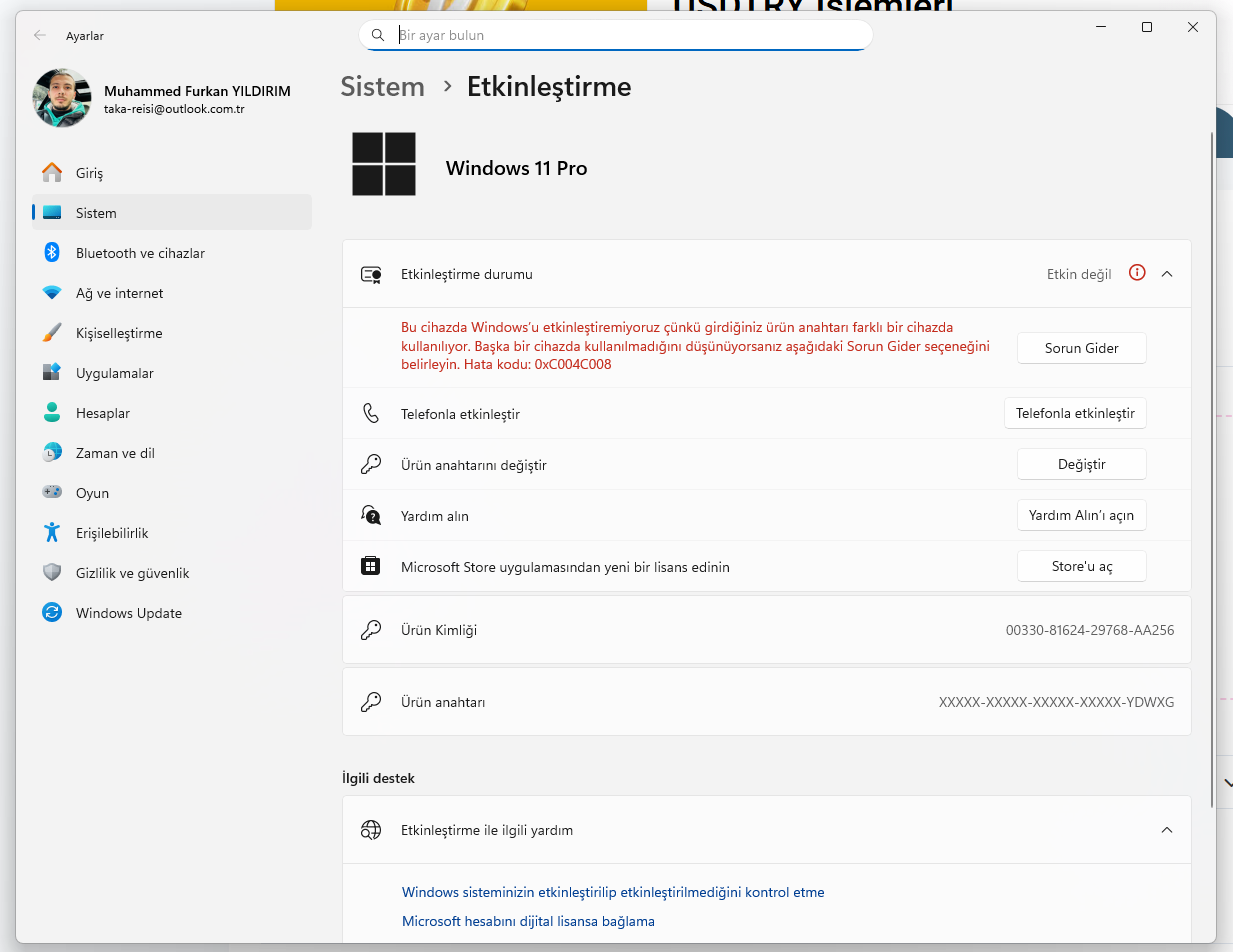Click the Store'u aç button
Screen dimensions: 1233x952
(x=1081, y=566)
